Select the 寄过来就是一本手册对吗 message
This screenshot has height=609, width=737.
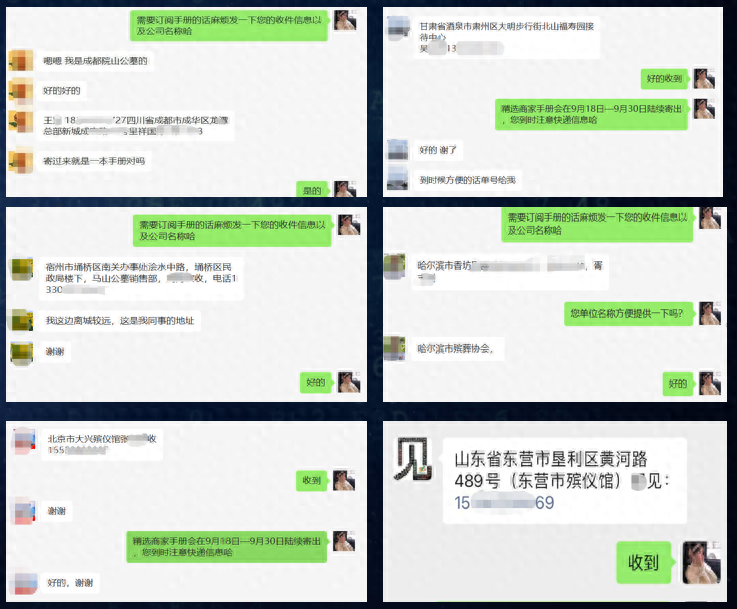click(94, 161)
